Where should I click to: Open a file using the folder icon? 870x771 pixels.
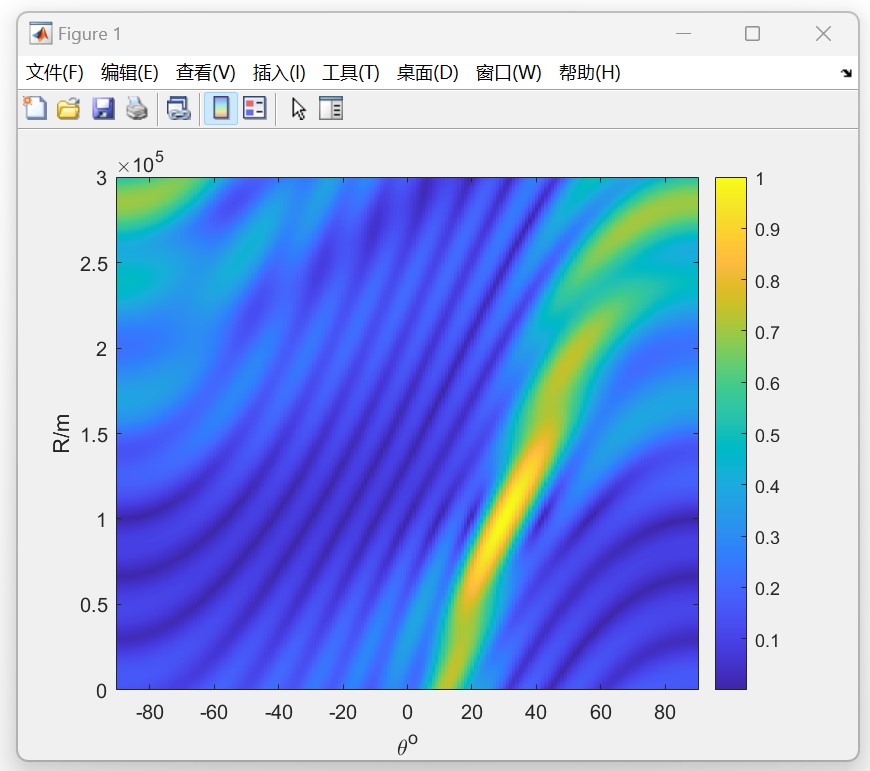pos(68,108)
